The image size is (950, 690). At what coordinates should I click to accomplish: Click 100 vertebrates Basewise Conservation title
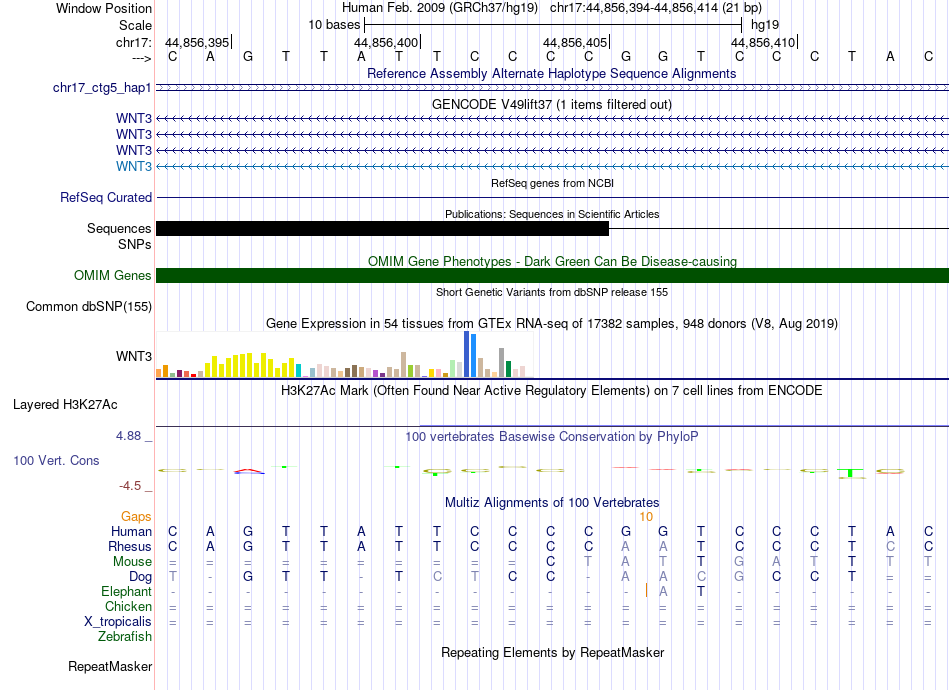(552, 436)
